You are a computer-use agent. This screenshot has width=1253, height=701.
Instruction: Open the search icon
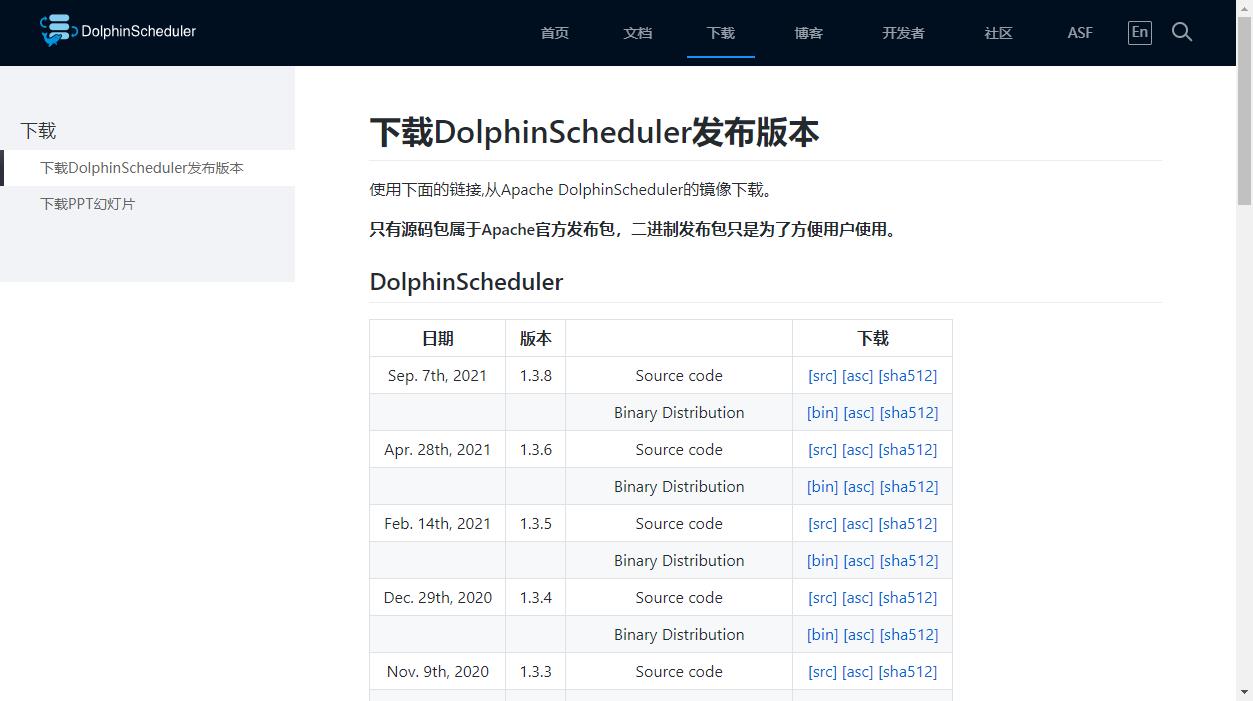[1182, 32]
